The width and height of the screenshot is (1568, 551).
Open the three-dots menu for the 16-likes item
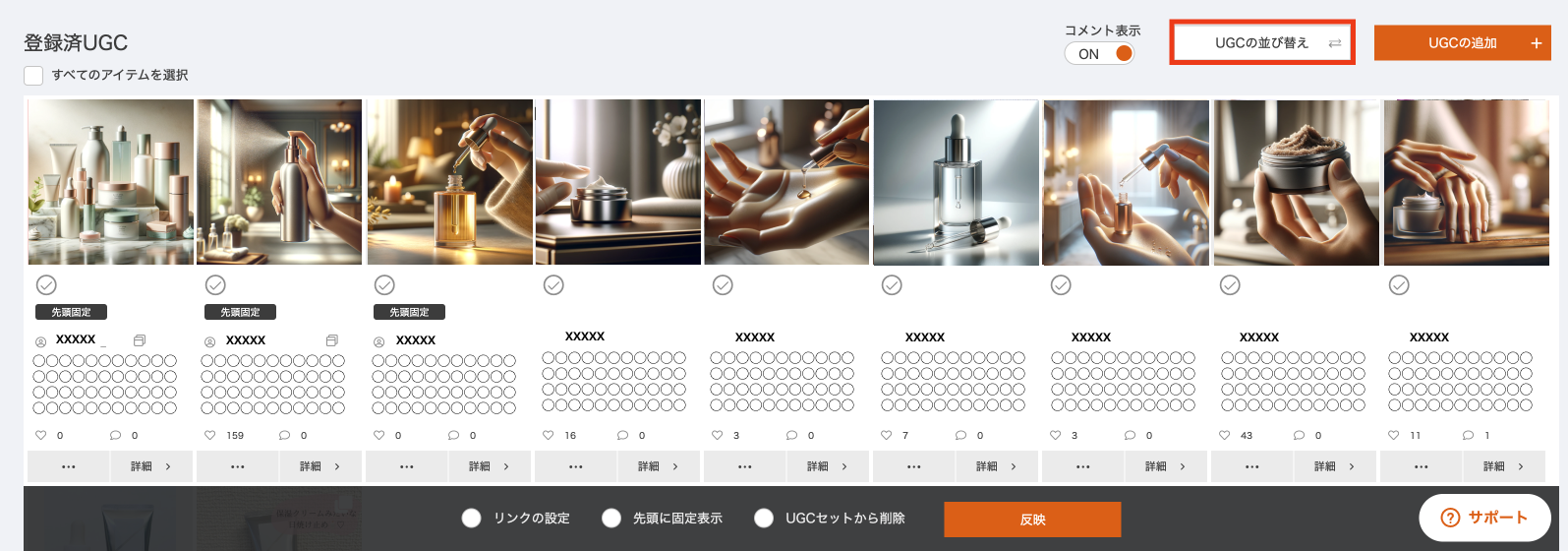[x=576, y=467]
